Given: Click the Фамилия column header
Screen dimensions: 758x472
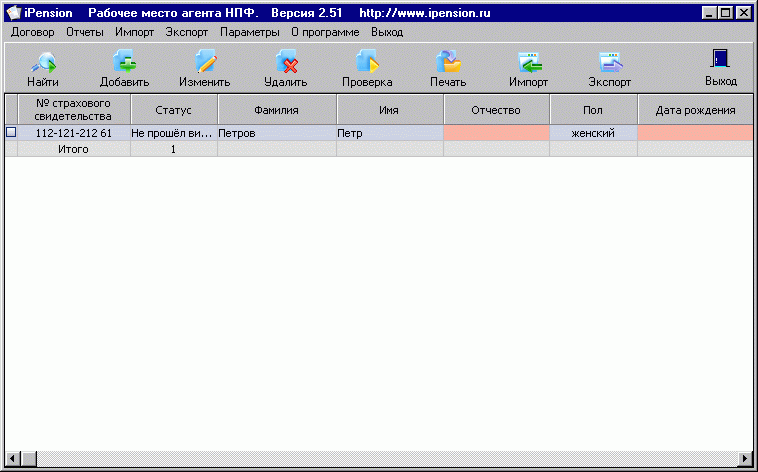Looking at the screenshot, I should pos(277,110).
